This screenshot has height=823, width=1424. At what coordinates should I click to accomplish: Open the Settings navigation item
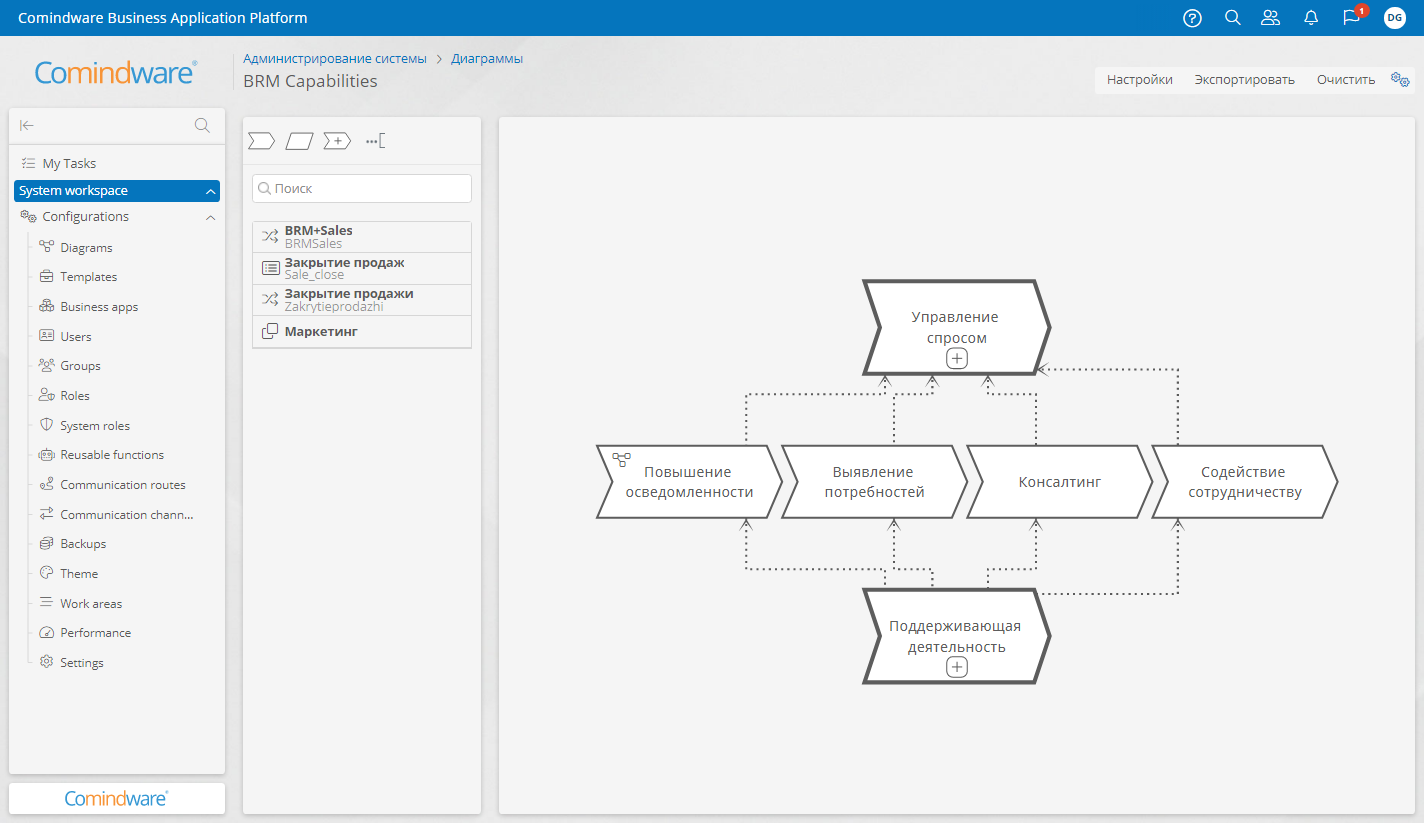tap(82, 663)
